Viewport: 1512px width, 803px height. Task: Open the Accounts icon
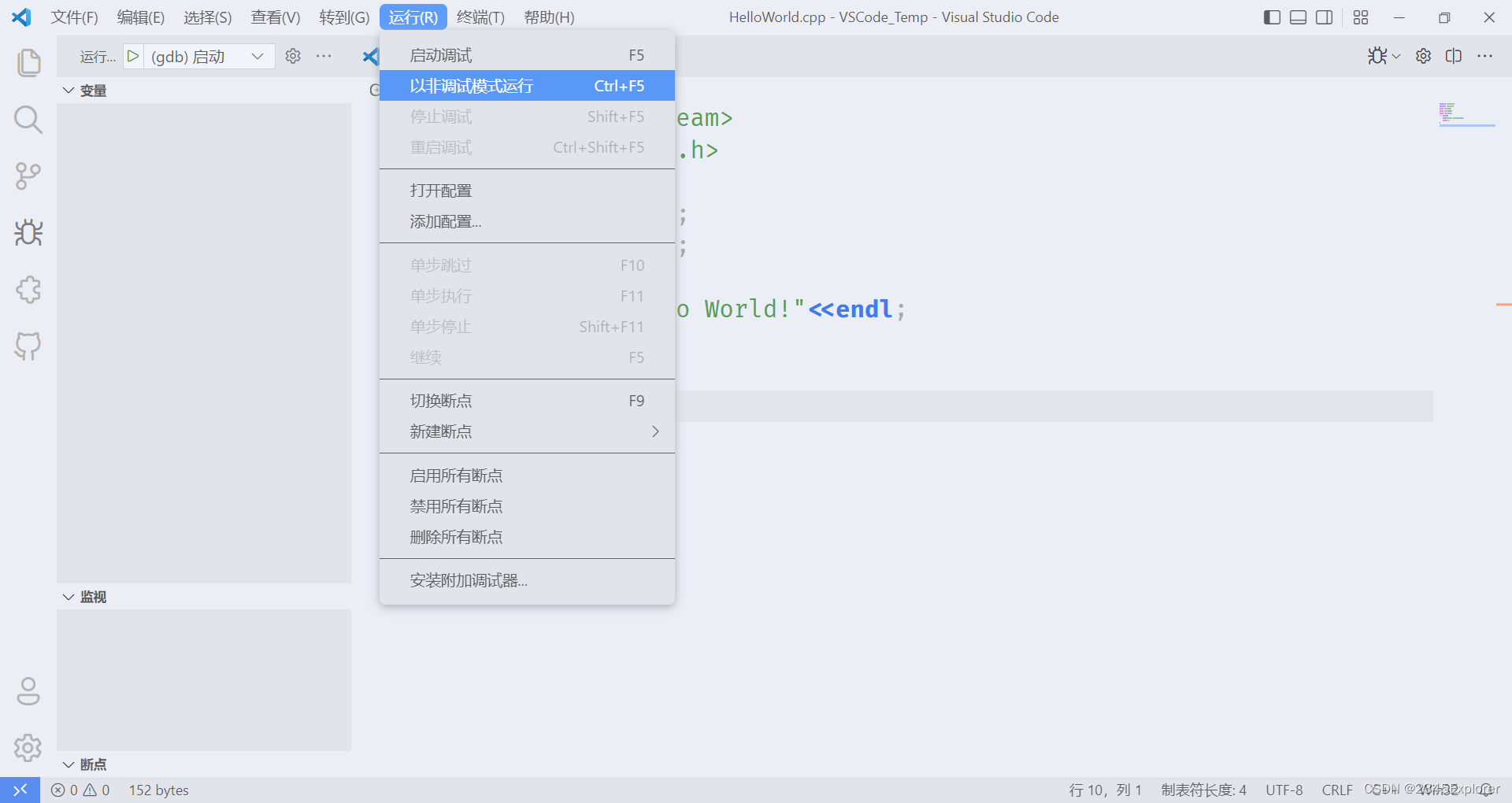[x=28, y=691]
